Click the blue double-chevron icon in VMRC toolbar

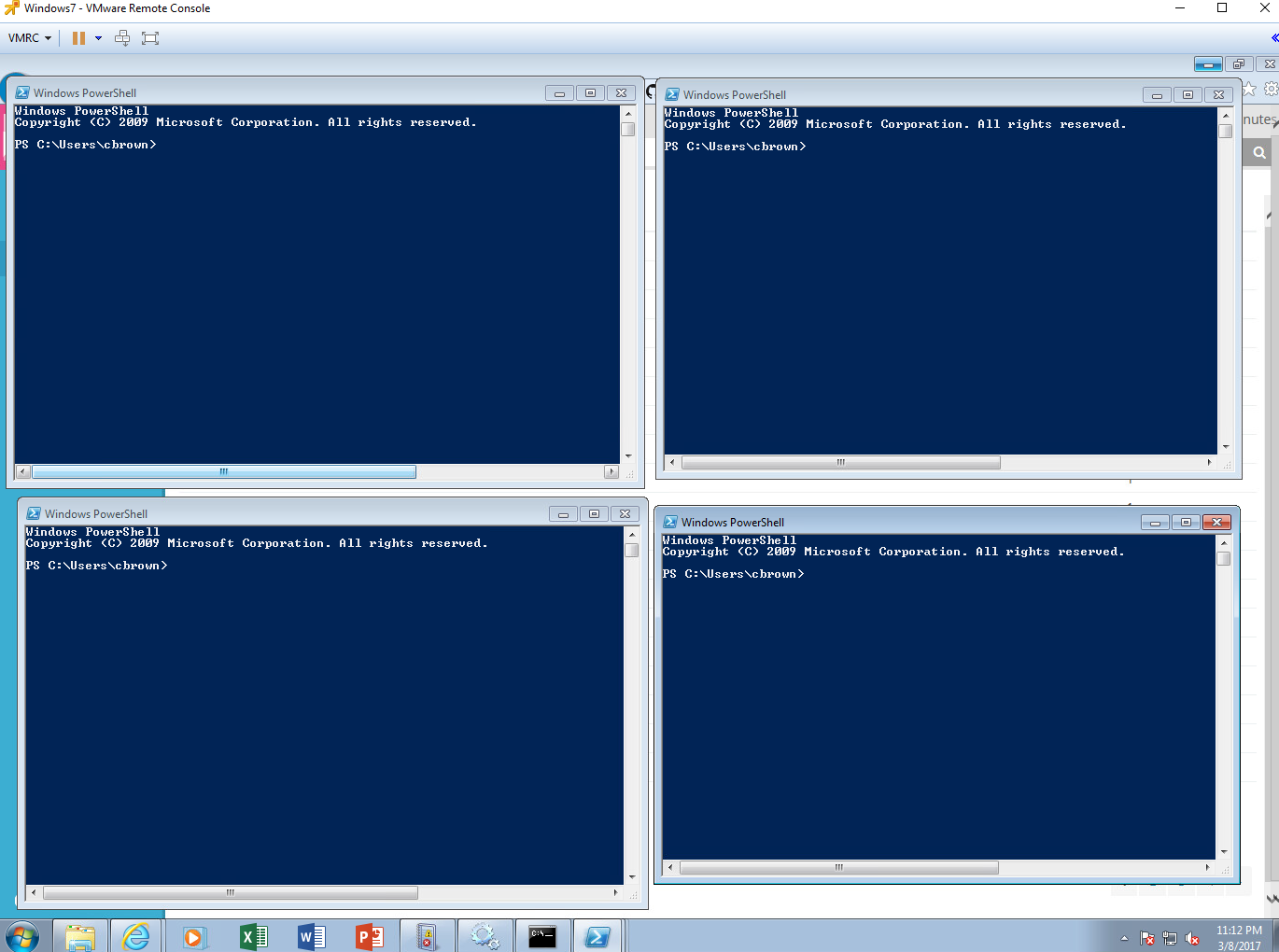point(1274,38)
